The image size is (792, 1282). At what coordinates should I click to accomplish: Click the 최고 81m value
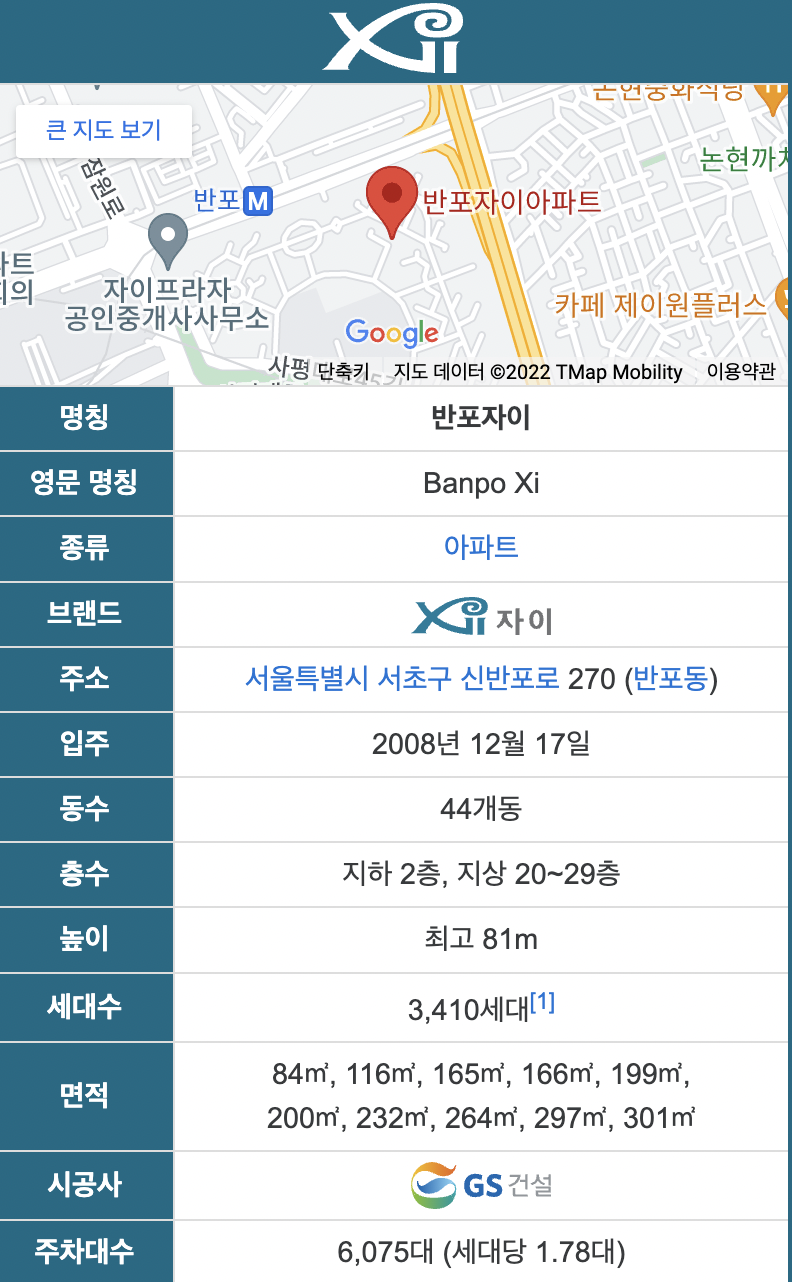481,939
